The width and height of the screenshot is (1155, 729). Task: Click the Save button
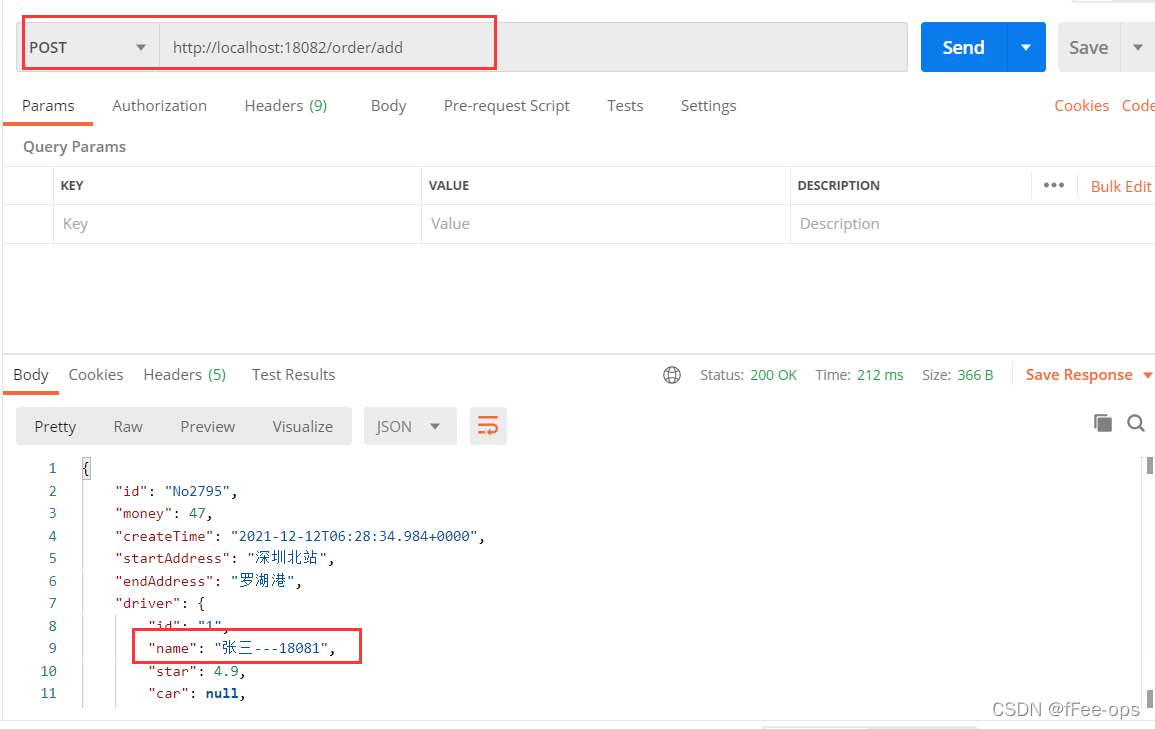[1089, 48]
